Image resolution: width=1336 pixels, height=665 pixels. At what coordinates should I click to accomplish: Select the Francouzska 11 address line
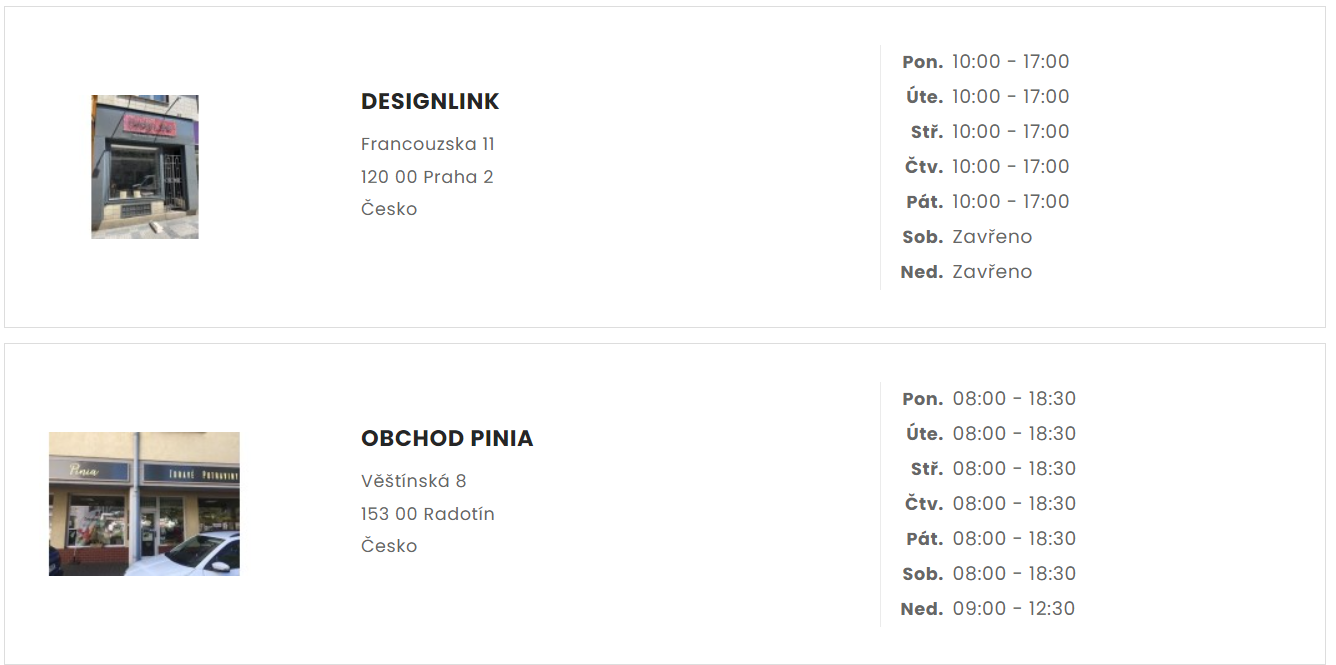(428, 144)
